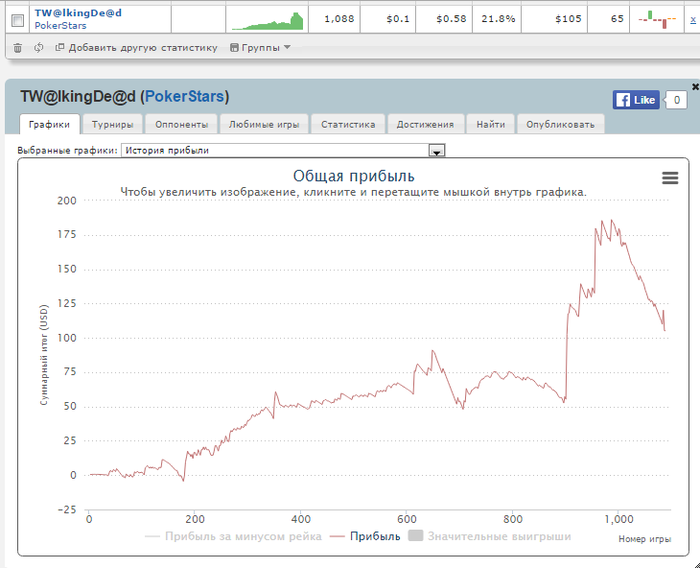700x568 pixels.
Task: Open the Турниры tab
Action: pos(112,124)
